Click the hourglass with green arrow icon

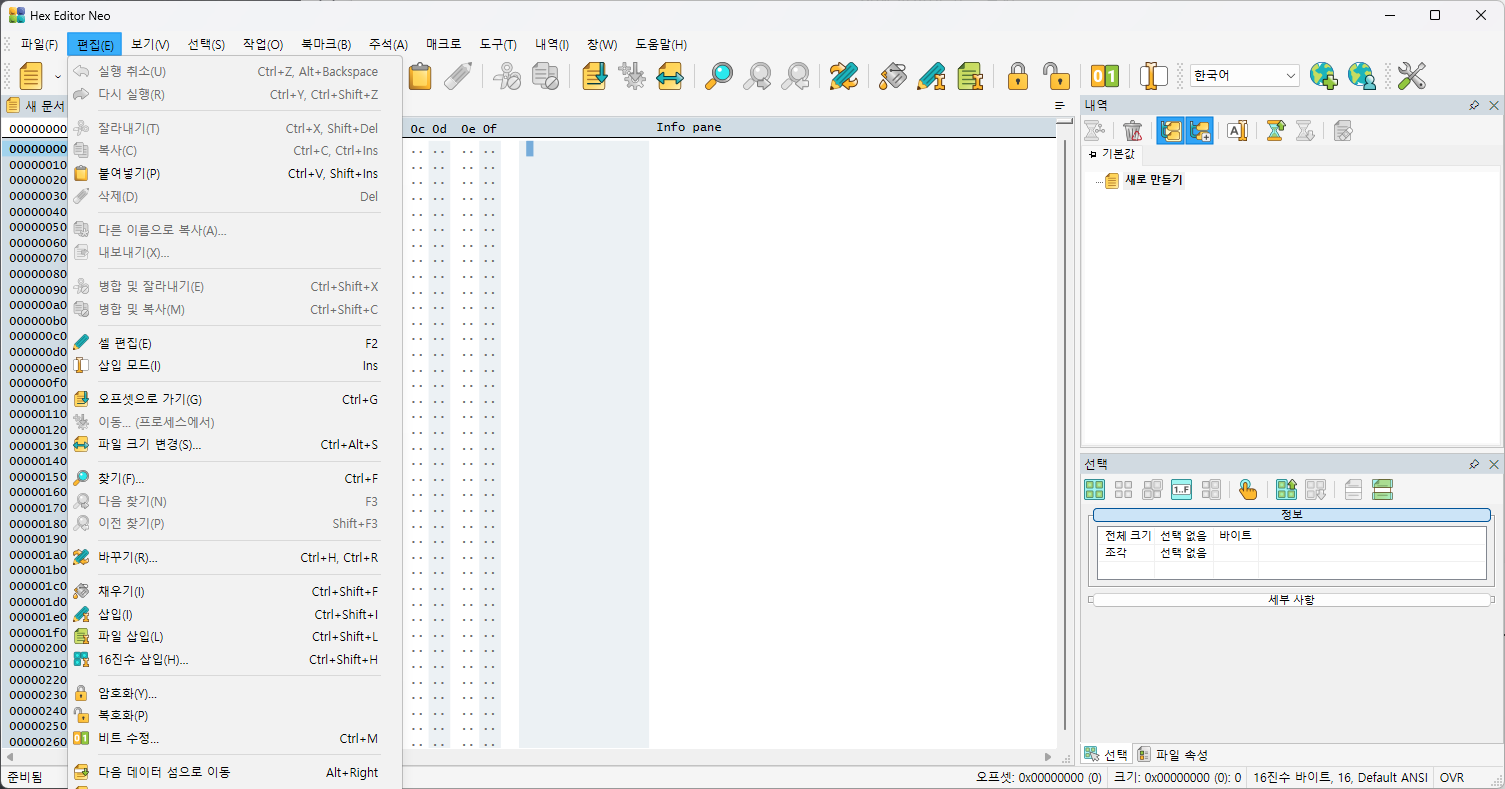click(x=1275, y=130)
